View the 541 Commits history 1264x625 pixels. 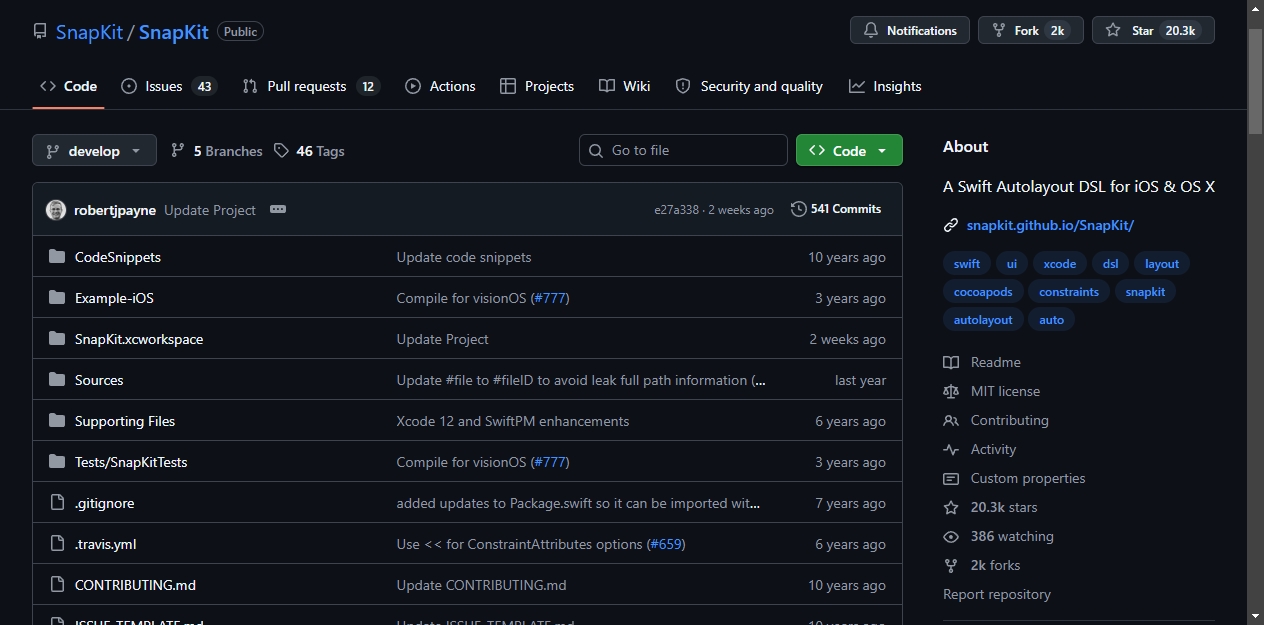[x=836, y=209]
